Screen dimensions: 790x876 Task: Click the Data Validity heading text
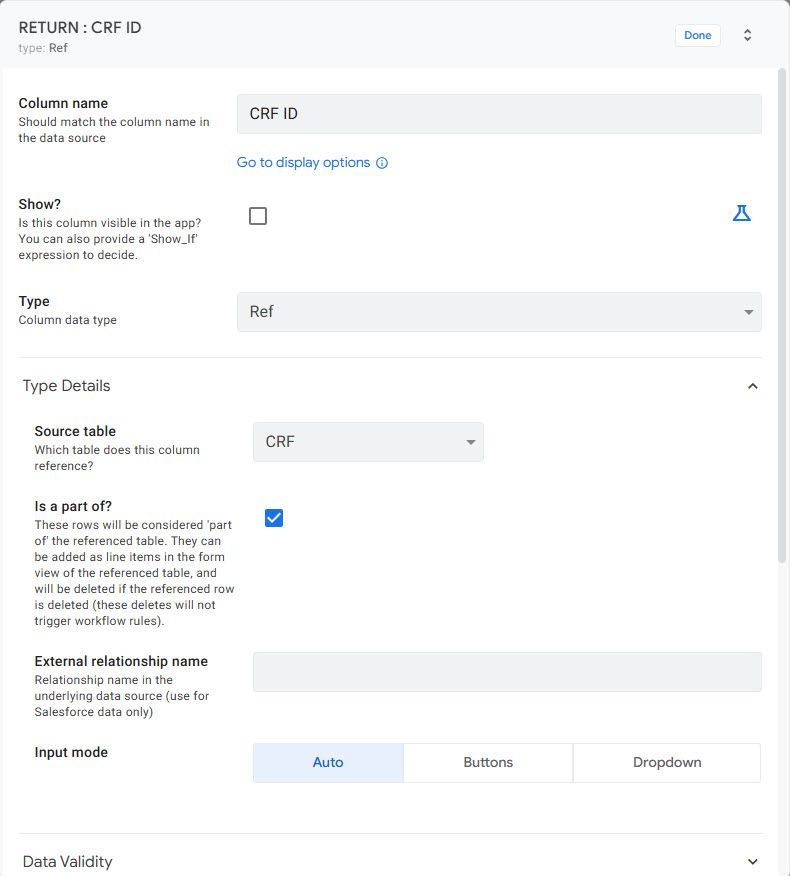(68, 861)
